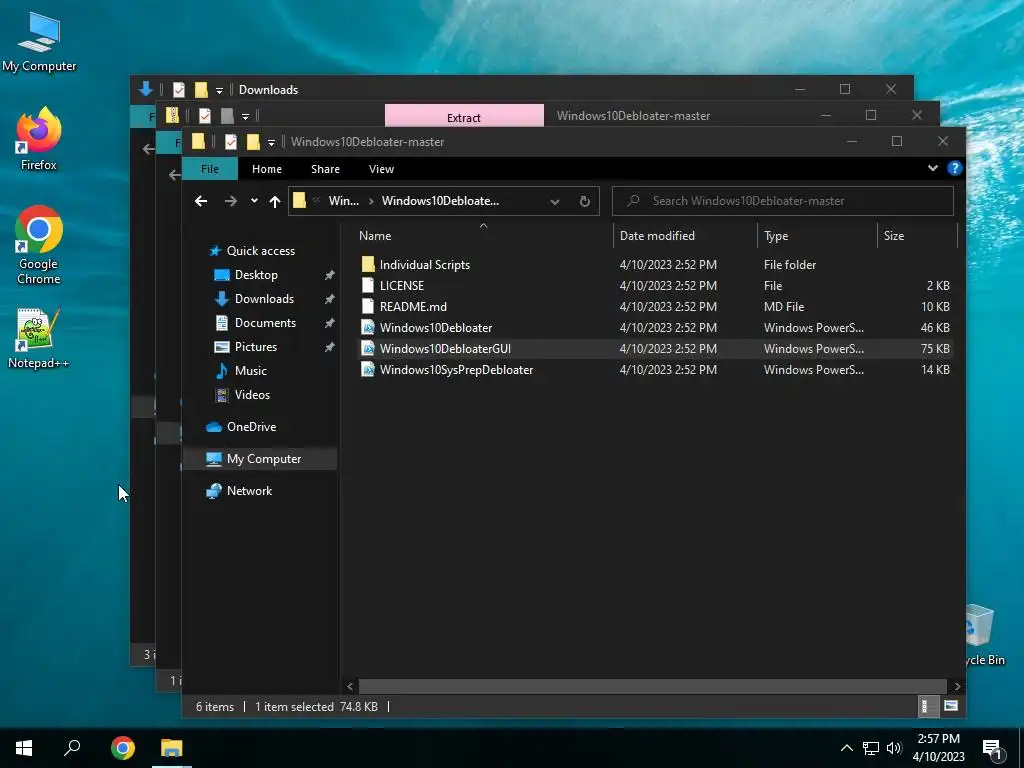Open volume speaker tray icon
1024x768 pixels.
(x=894, y=748)
